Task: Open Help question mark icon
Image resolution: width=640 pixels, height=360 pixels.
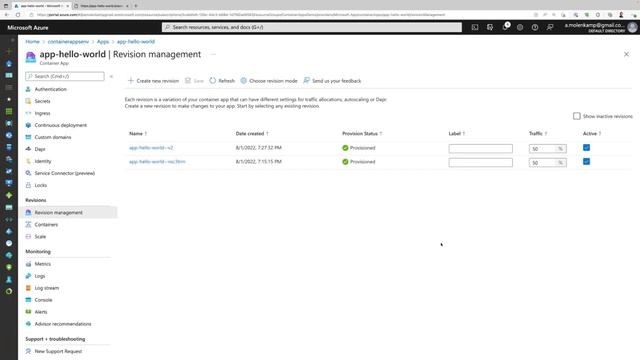Action: (535, 27)
